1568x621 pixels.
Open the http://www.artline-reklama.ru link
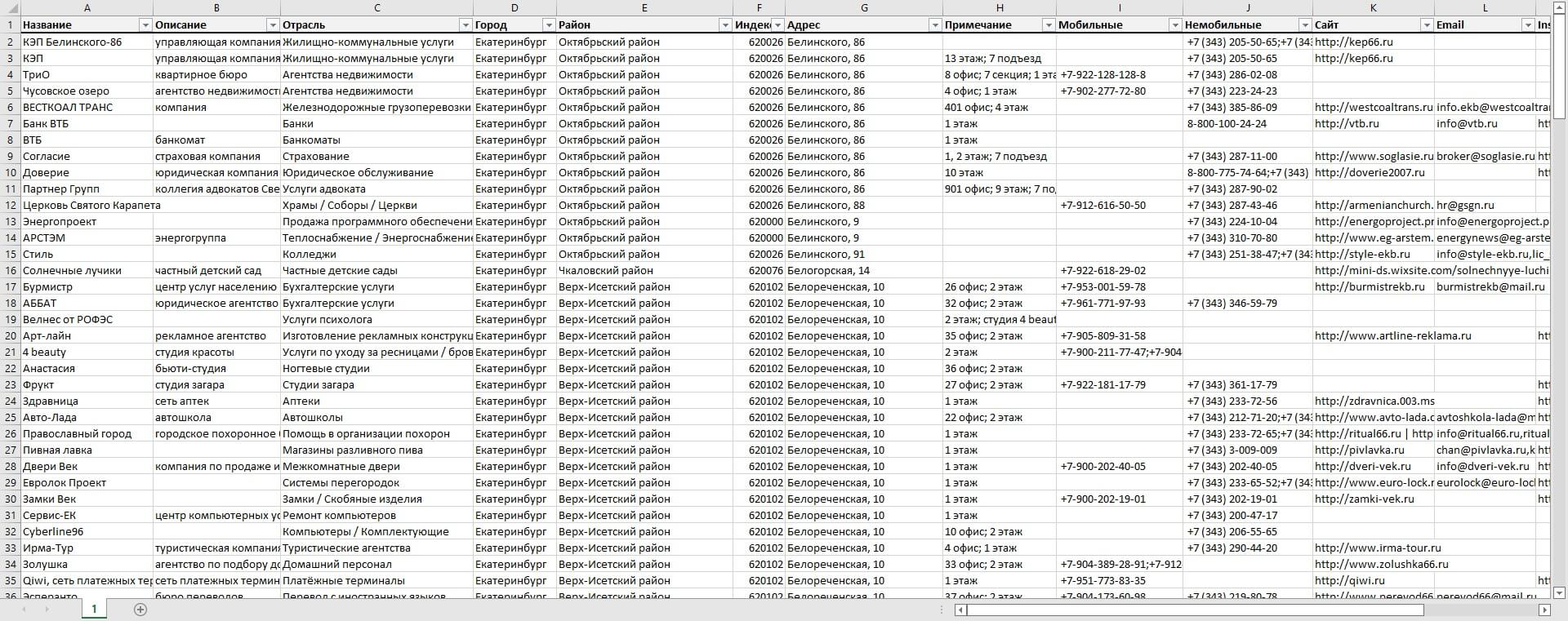point(1393,335)
